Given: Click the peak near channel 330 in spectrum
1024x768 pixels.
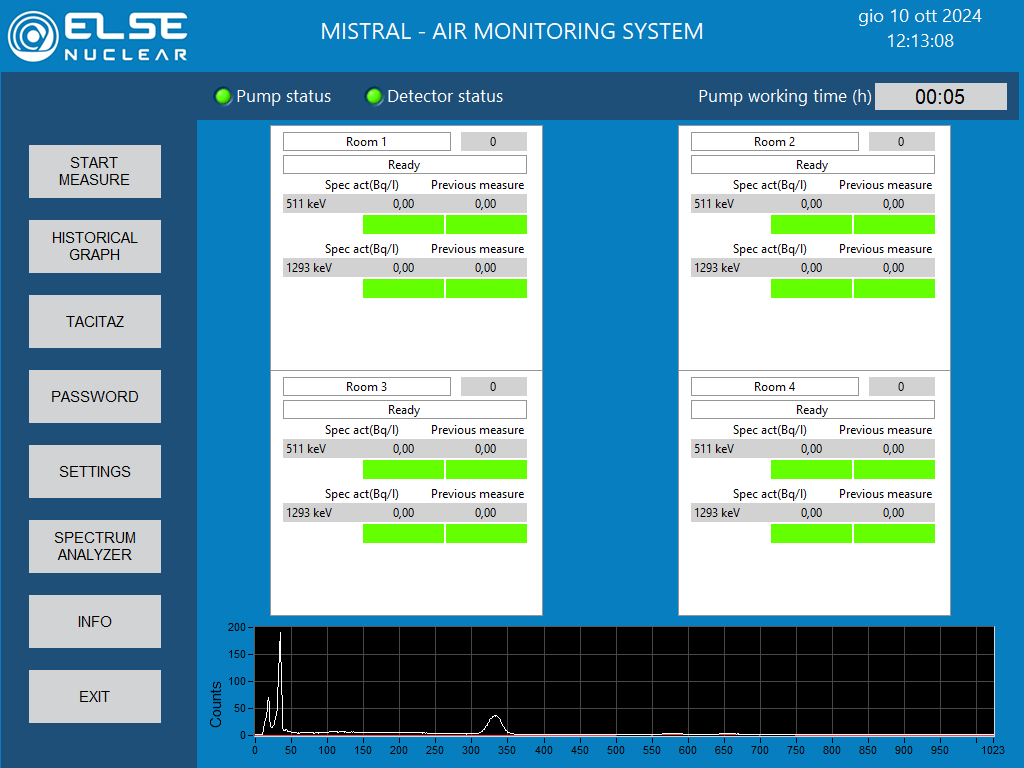Looking at the screenshot, I should point(494,720).
